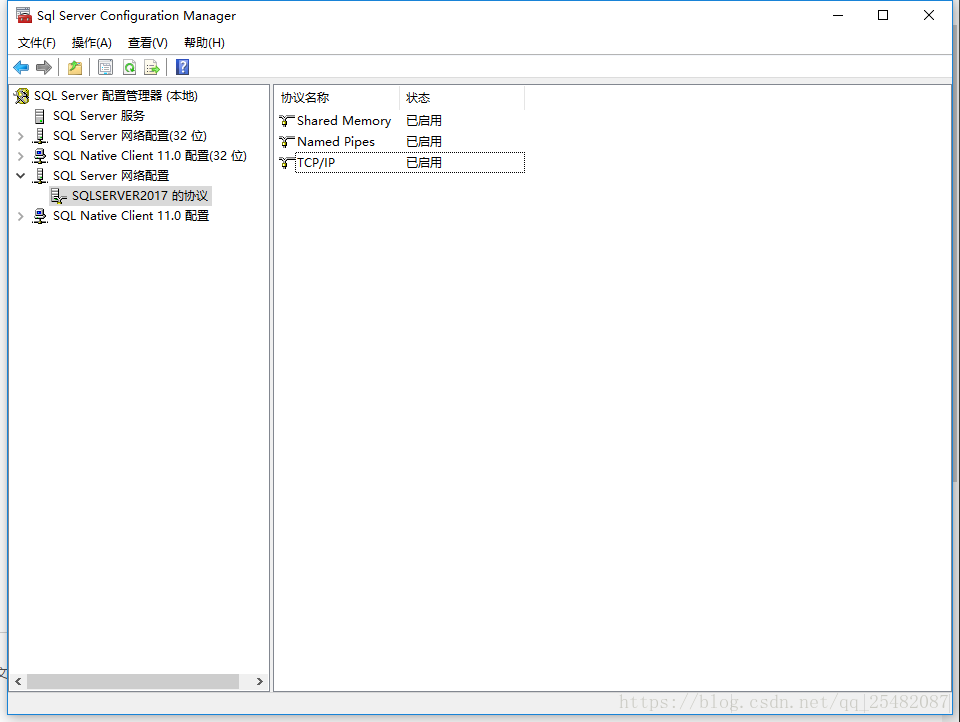Expand SQL Native Client 11.0 配置(32 位) node

pos(20,156)
